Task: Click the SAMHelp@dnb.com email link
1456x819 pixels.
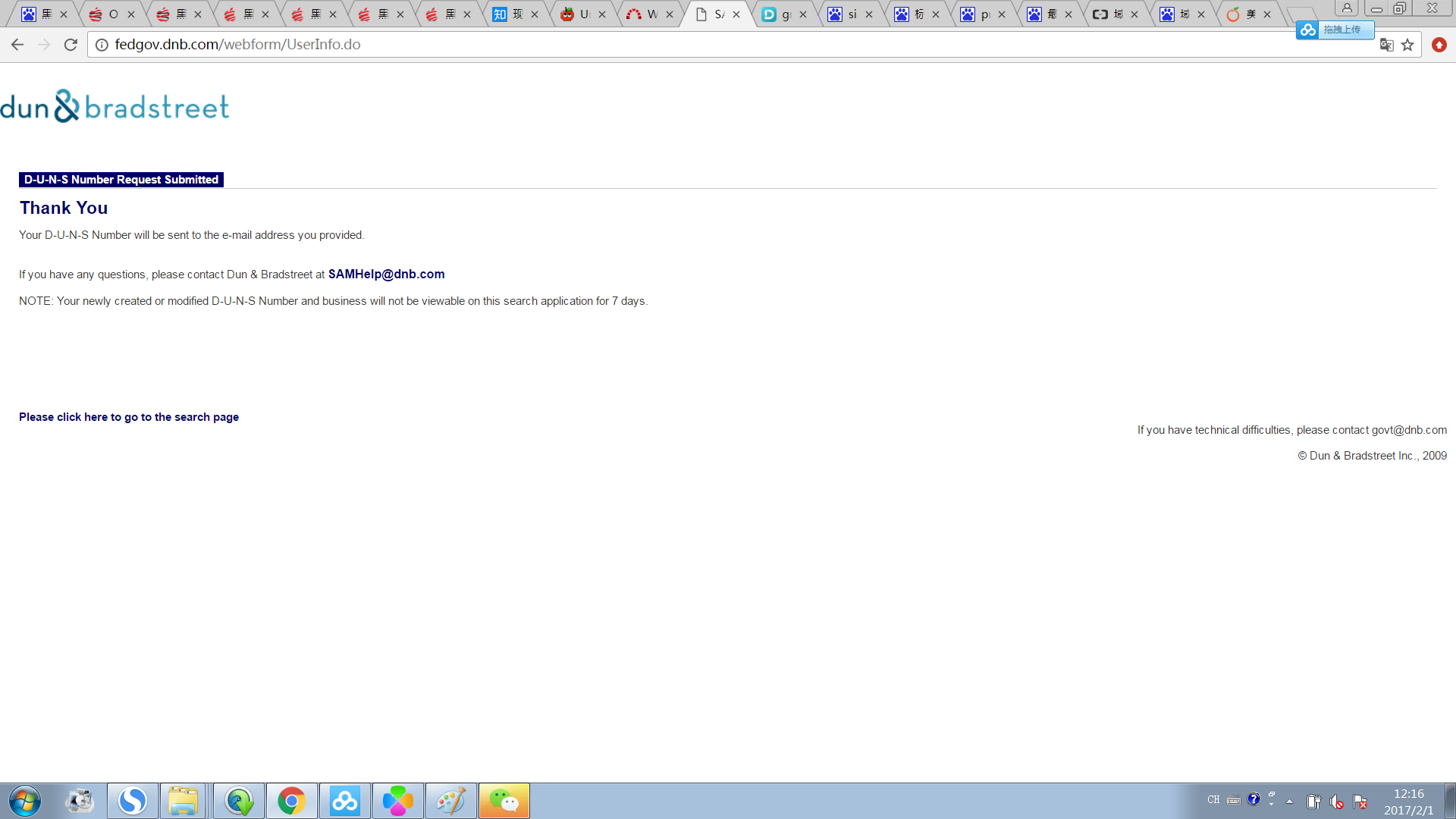Action: click(x=386, y=274)
